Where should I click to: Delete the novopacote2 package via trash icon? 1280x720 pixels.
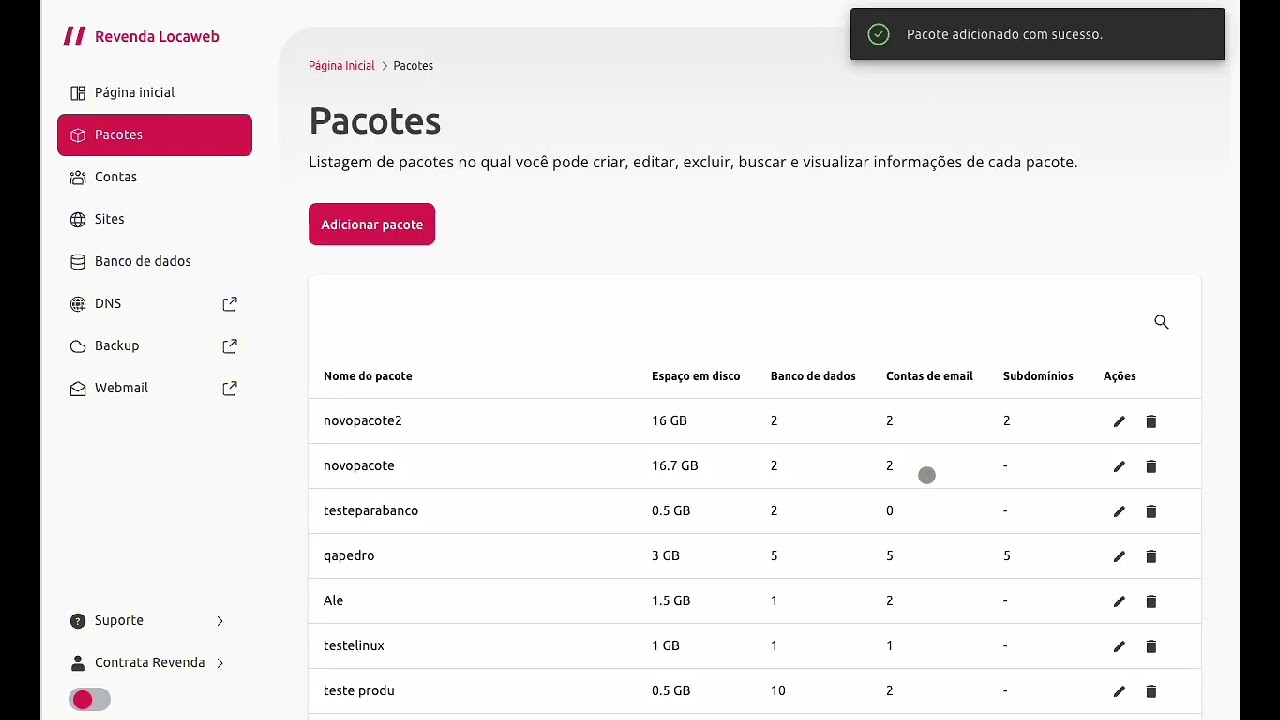click(x=1151, y=422)
